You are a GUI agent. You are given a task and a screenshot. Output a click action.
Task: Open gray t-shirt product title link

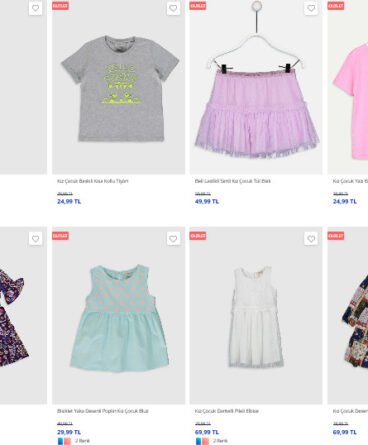(93, 181)
